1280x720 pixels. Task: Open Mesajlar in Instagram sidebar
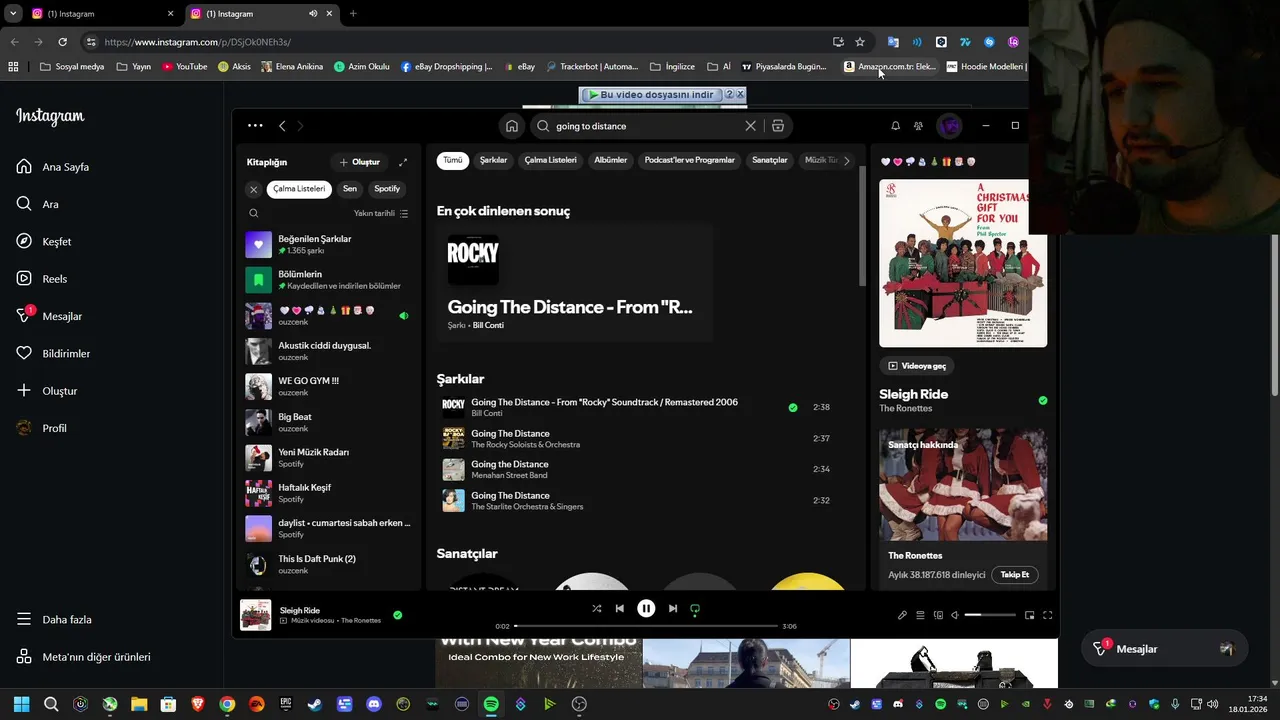pos(49,316)
